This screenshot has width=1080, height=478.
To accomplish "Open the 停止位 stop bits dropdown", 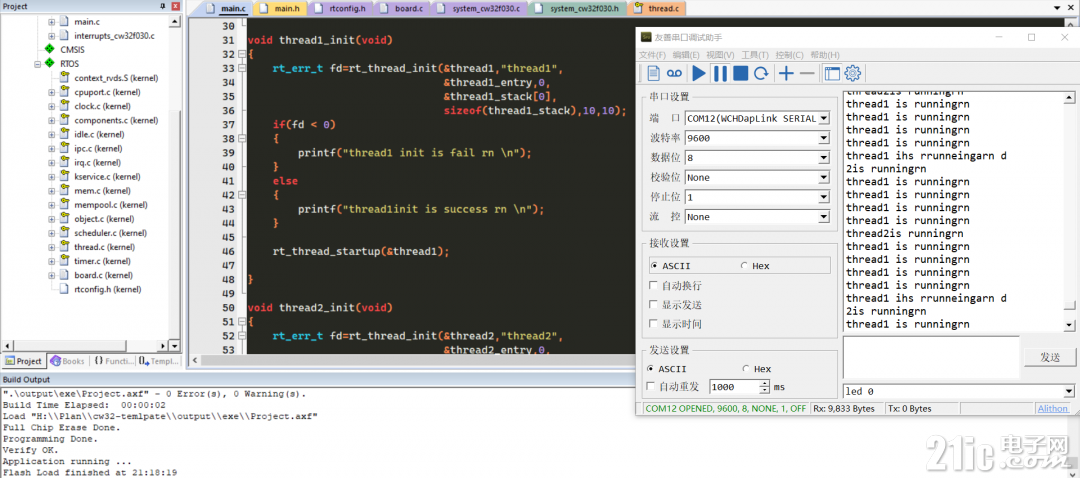I will pyautogui.click(x=823, y=197).
